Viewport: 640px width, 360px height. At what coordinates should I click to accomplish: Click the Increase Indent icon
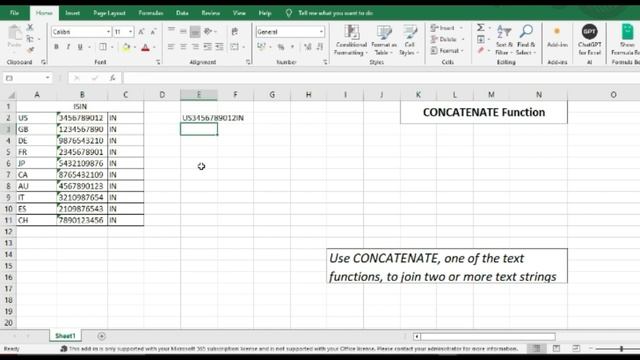[220, 47]
